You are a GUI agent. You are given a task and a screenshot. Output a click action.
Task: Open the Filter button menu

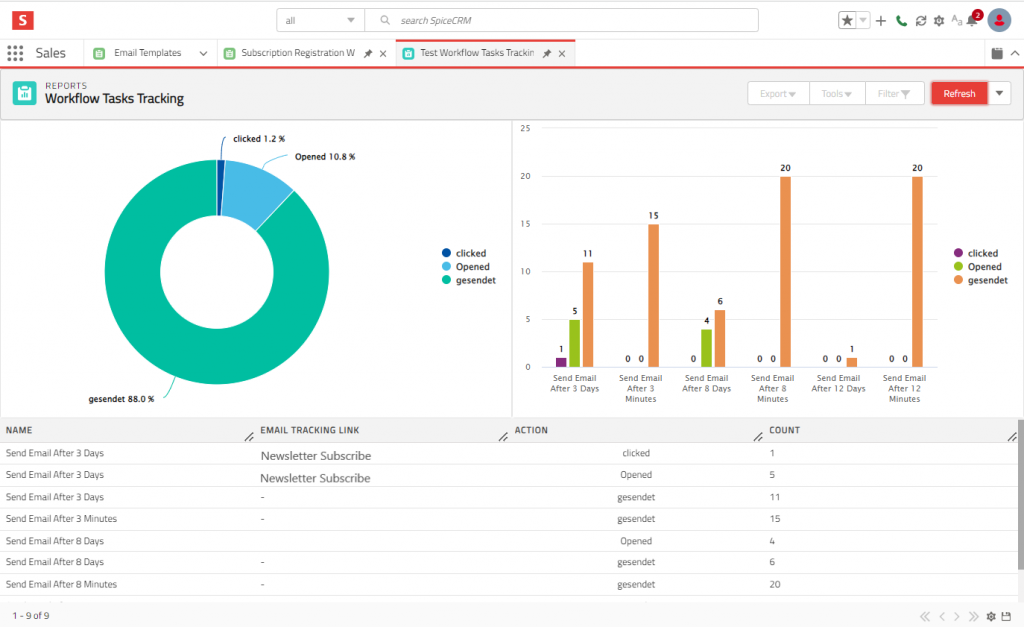pyautogui.click(x=894, y=94)
